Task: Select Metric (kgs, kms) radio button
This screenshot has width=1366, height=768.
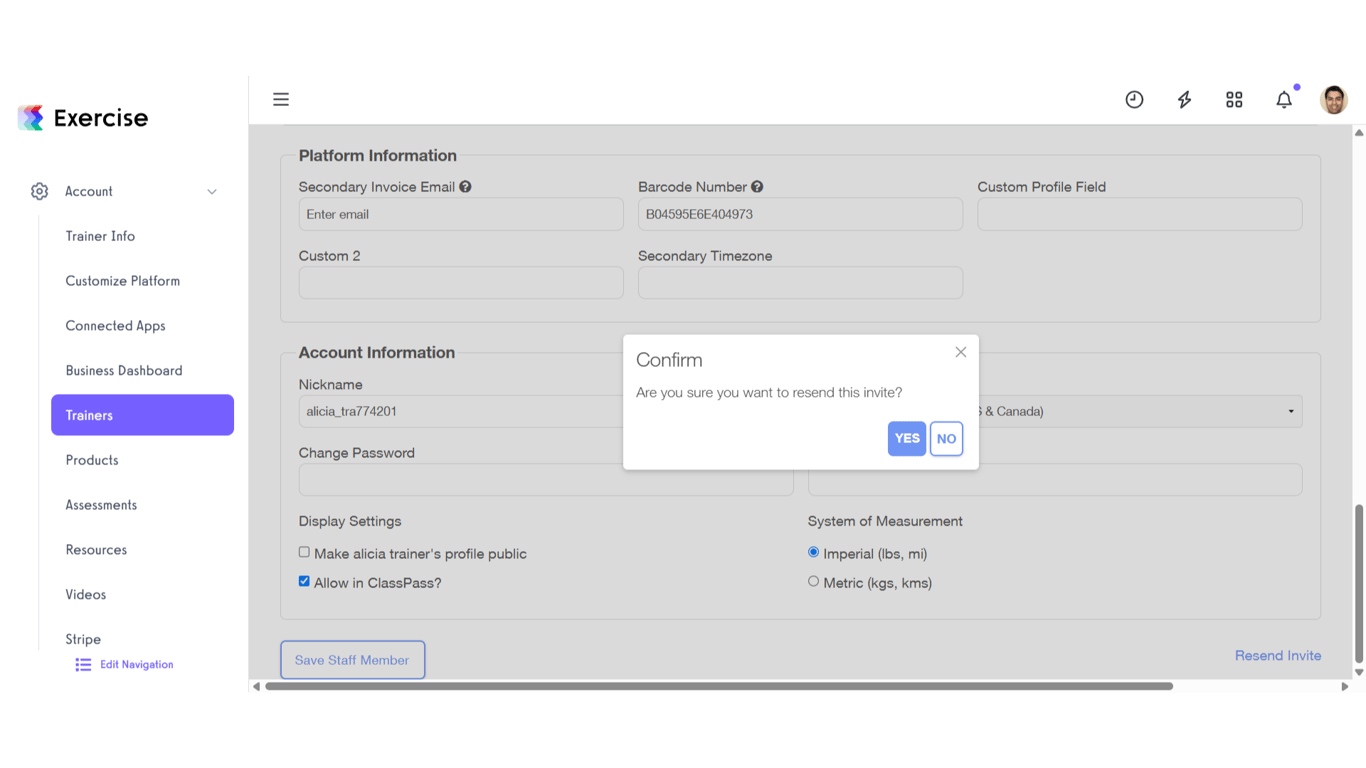Action: click(813, 581)
